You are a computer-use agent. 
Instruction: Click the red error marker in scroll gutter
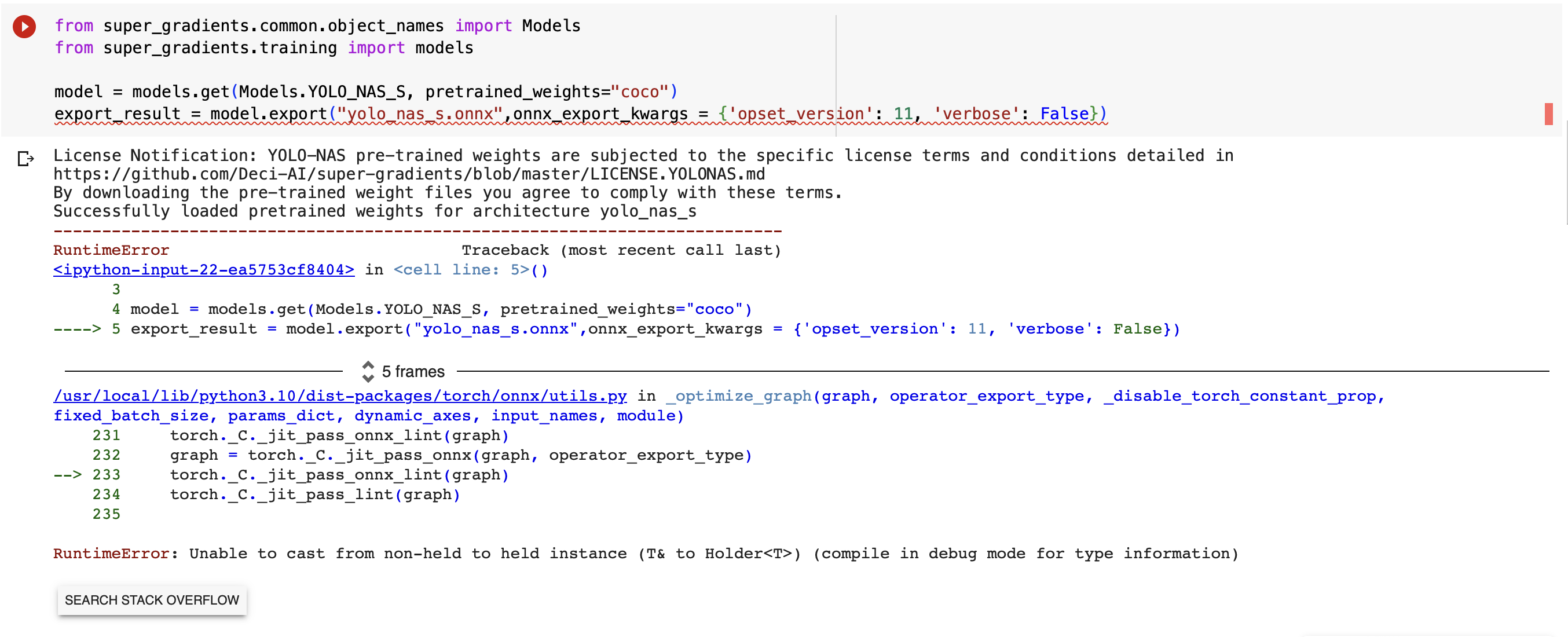coord(1548,114)
